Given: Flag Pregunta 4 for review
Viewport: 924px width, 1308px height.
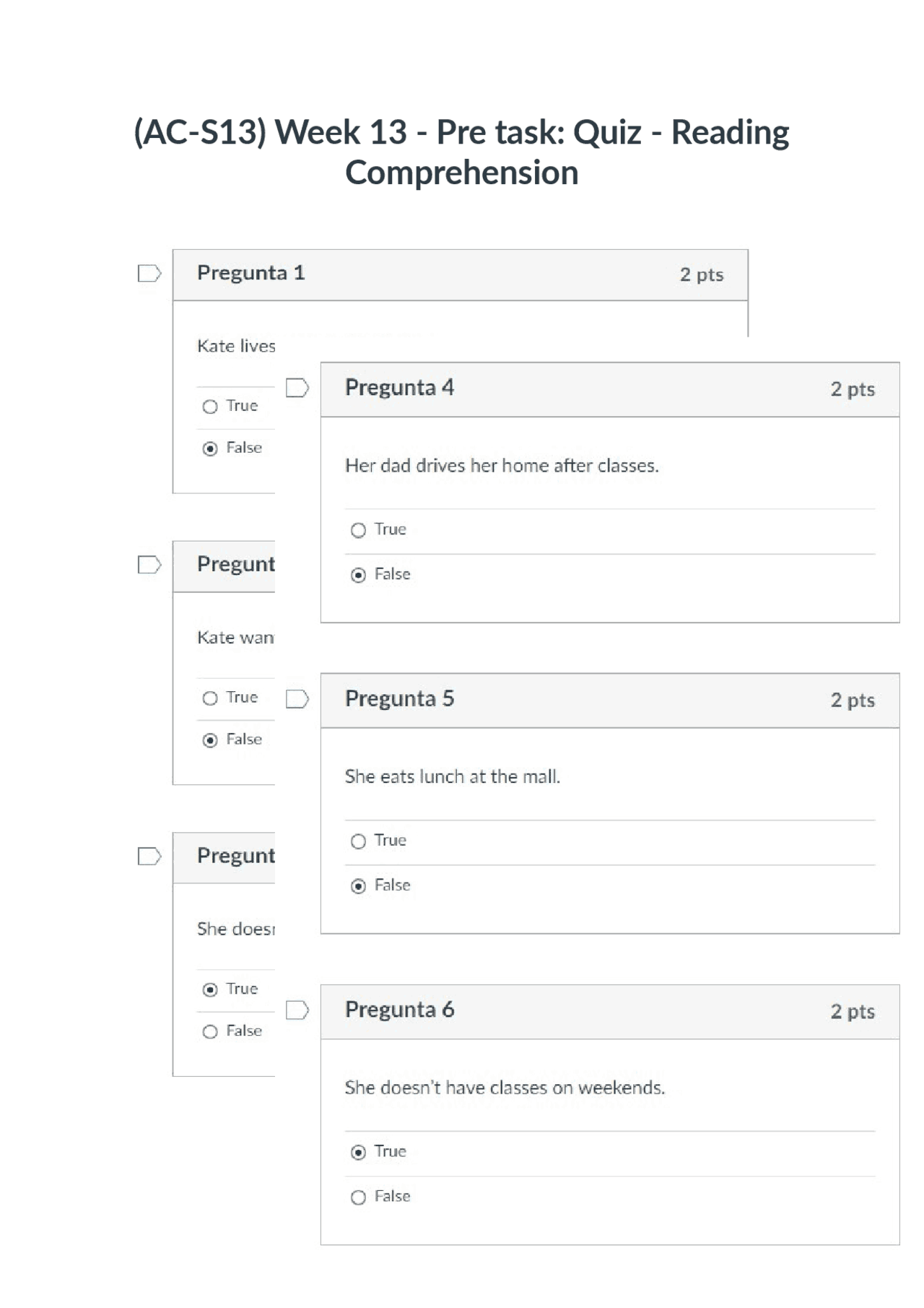Looking at the screenshot, I should click(x=296, y=388).
